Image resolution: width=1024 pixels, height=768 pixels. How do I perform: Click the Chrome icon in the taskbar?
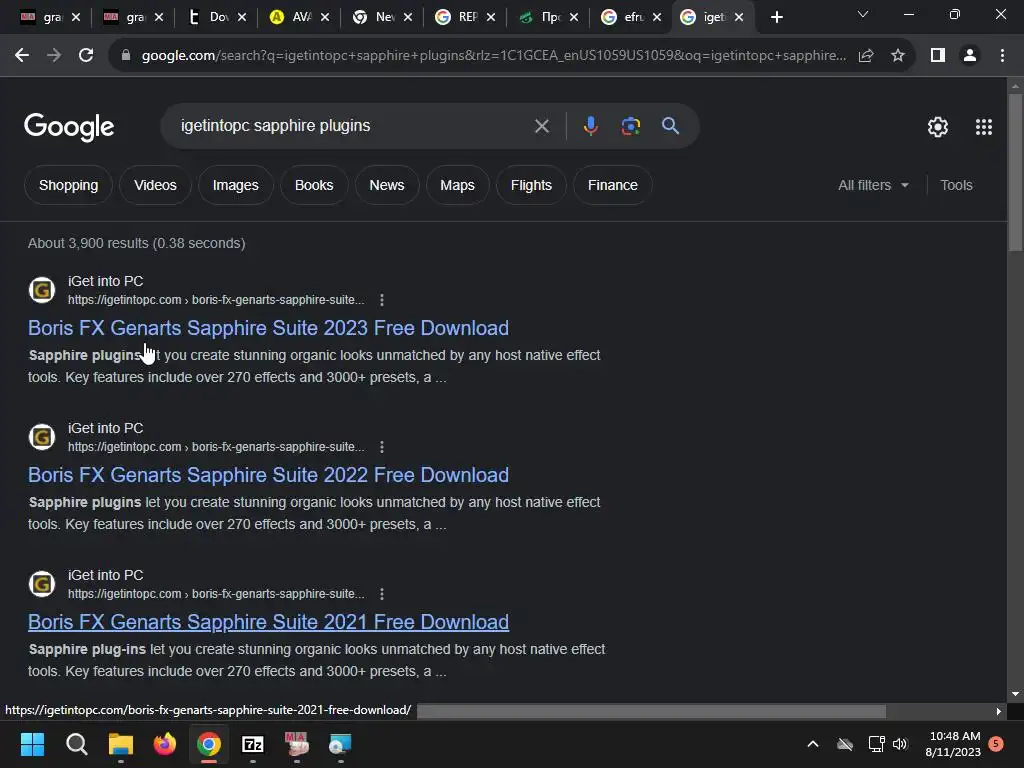point(209,744)
